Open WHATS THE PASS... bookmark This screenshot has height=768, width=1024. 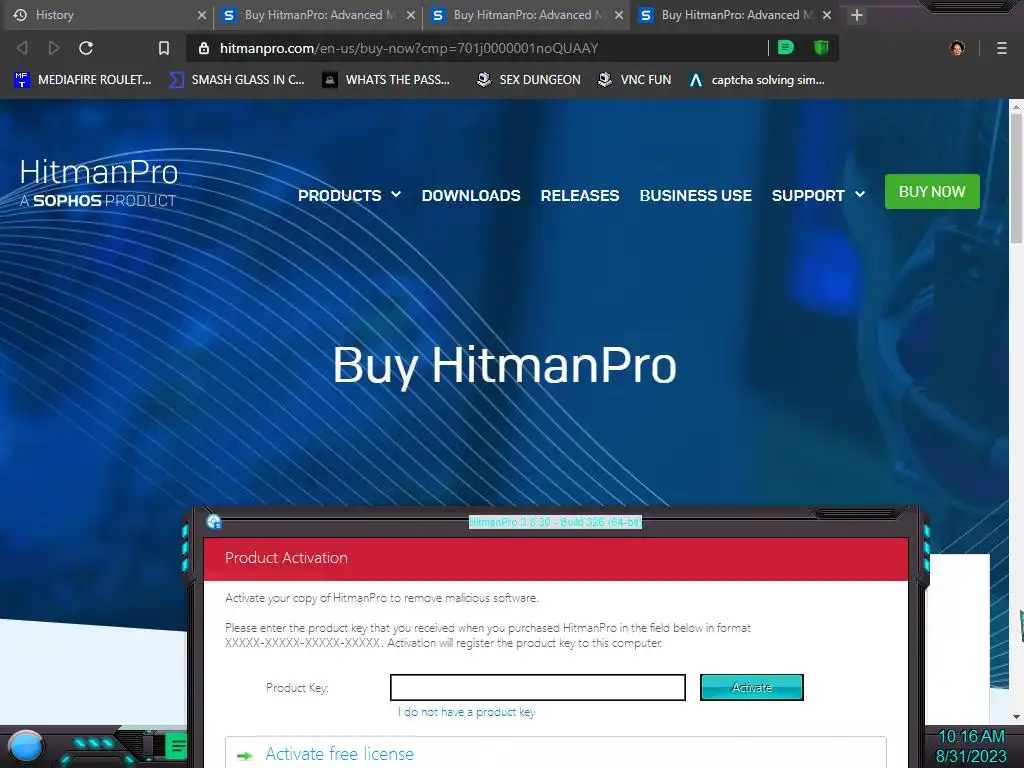click(x=387, y=80)
